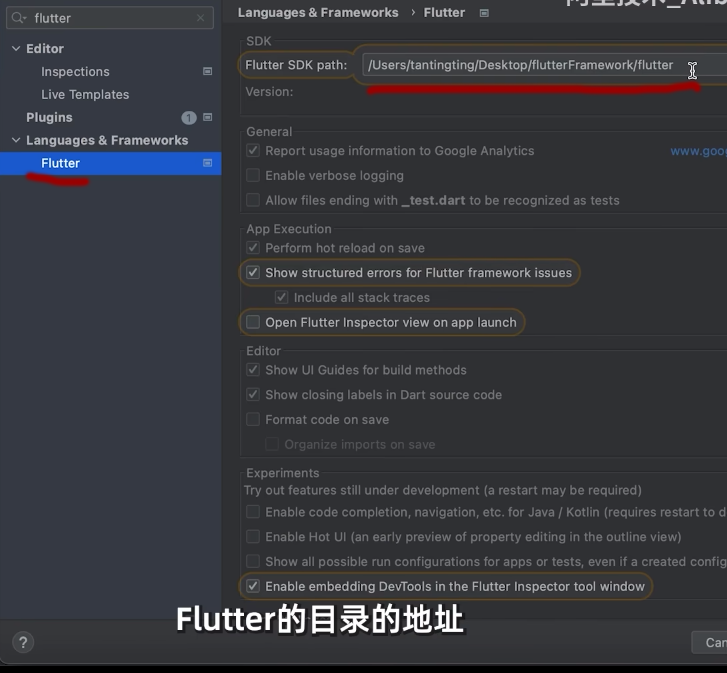Collapse the Editor tree section
This screenshot has height=673, width=727.
tap(15, 49)
